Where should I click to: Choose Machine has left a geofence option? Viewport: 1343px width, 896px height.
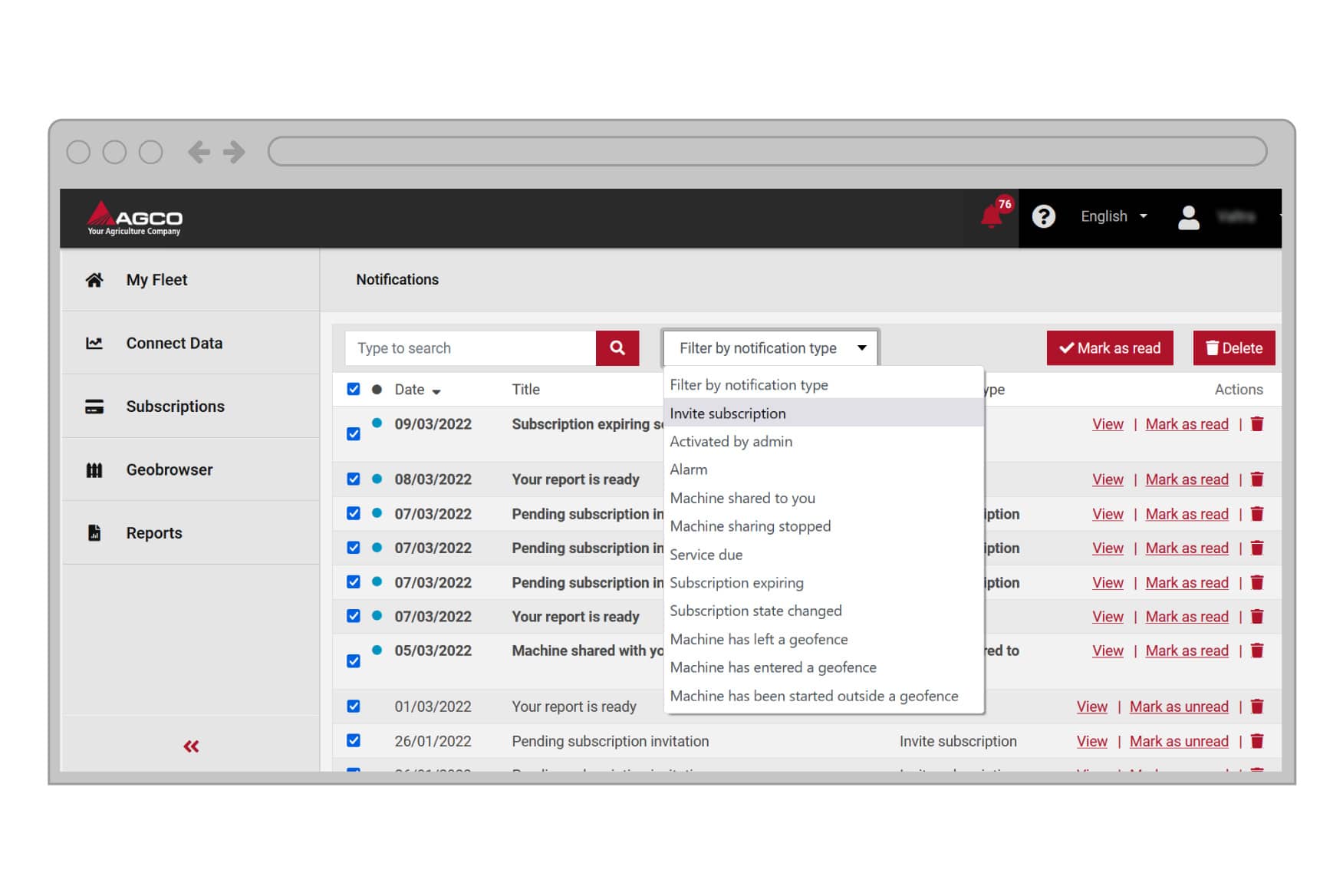[x=824, y=639]
